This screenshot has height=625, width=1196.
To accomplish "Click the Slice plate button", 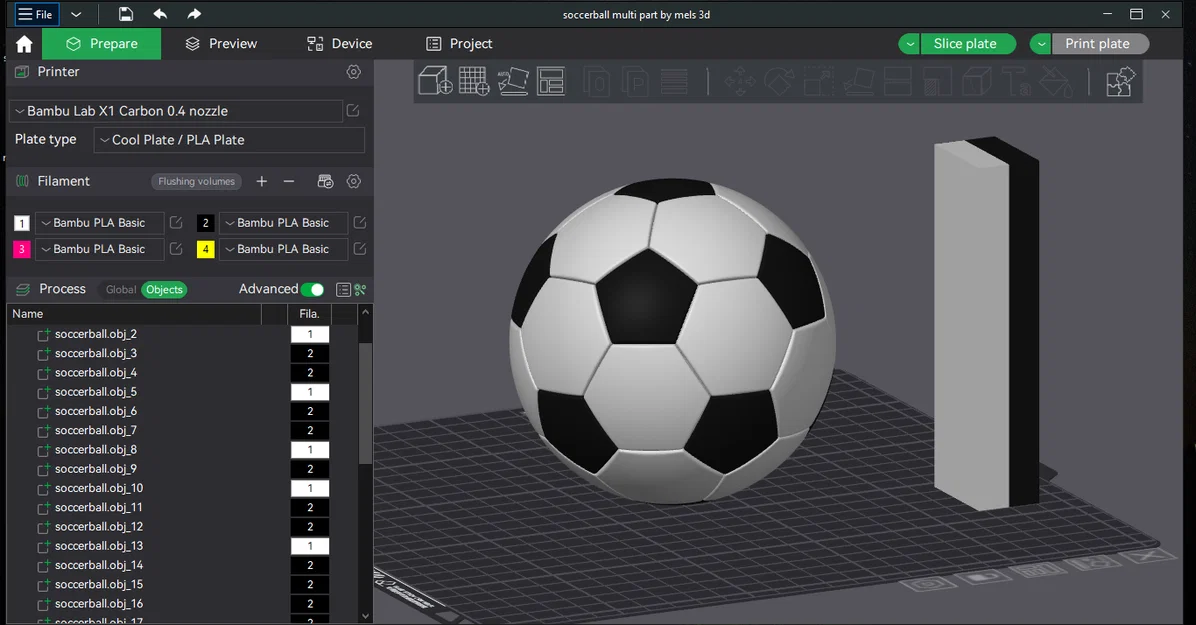I will point(966,43).
